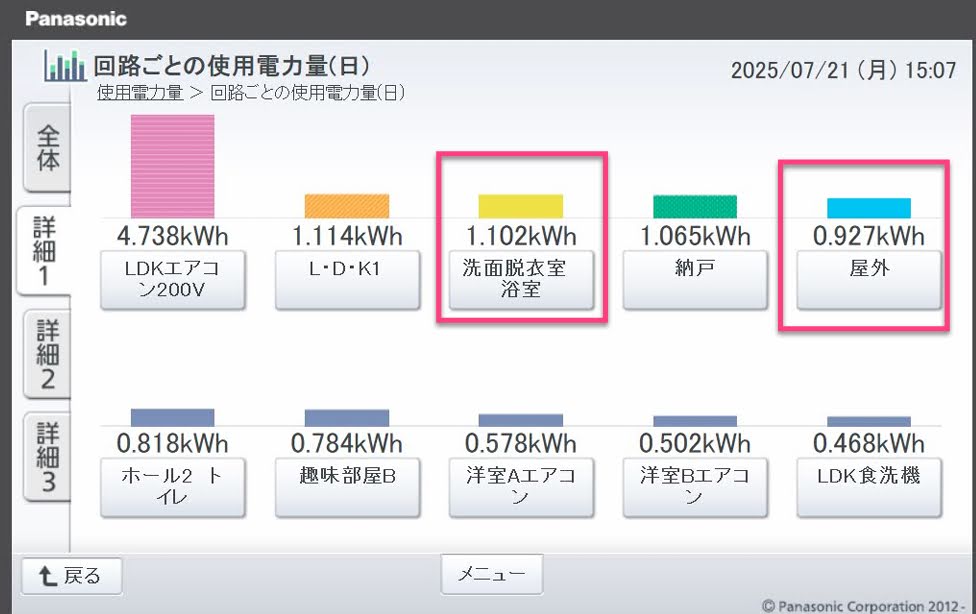Open the メニュー button
Image resolution: width=976 pixels, height=614 pixels.
tap(491, 574)
